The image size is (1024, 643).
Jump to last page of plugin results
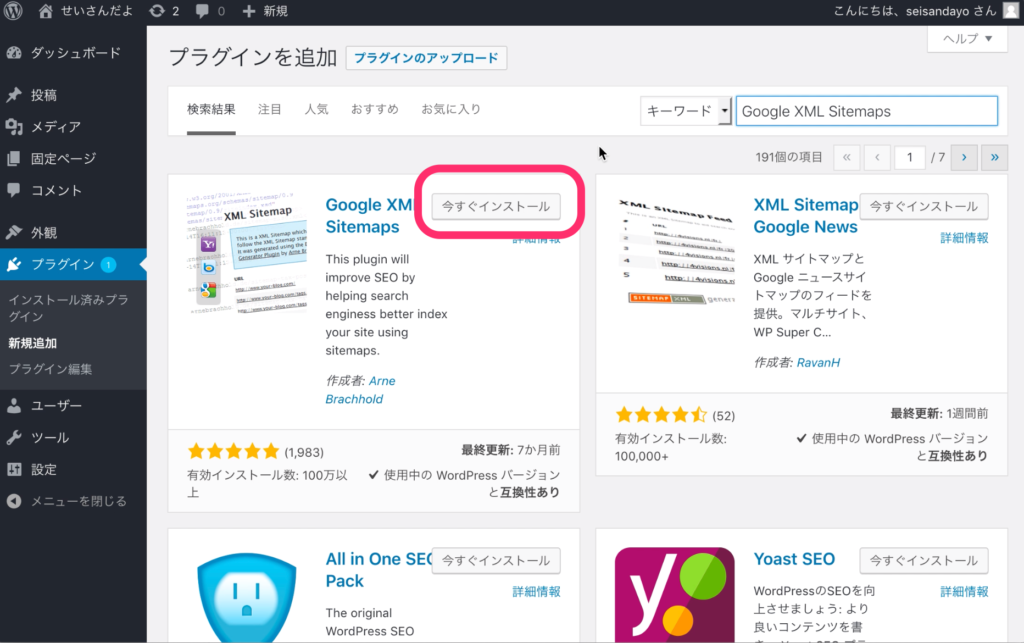point(995,158)
